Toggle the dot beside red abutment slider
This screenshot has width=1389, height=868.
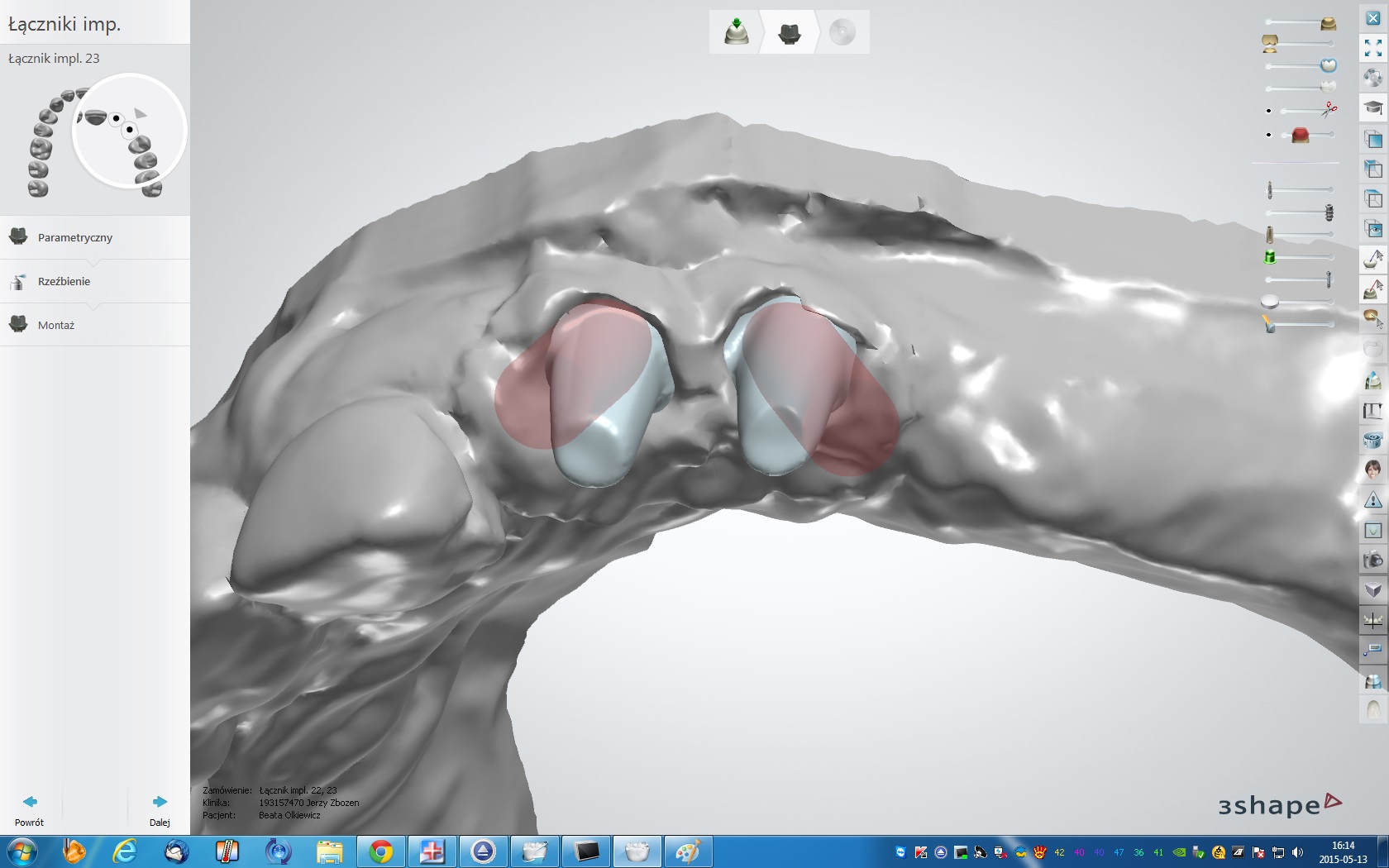[x=1268, y=135]
